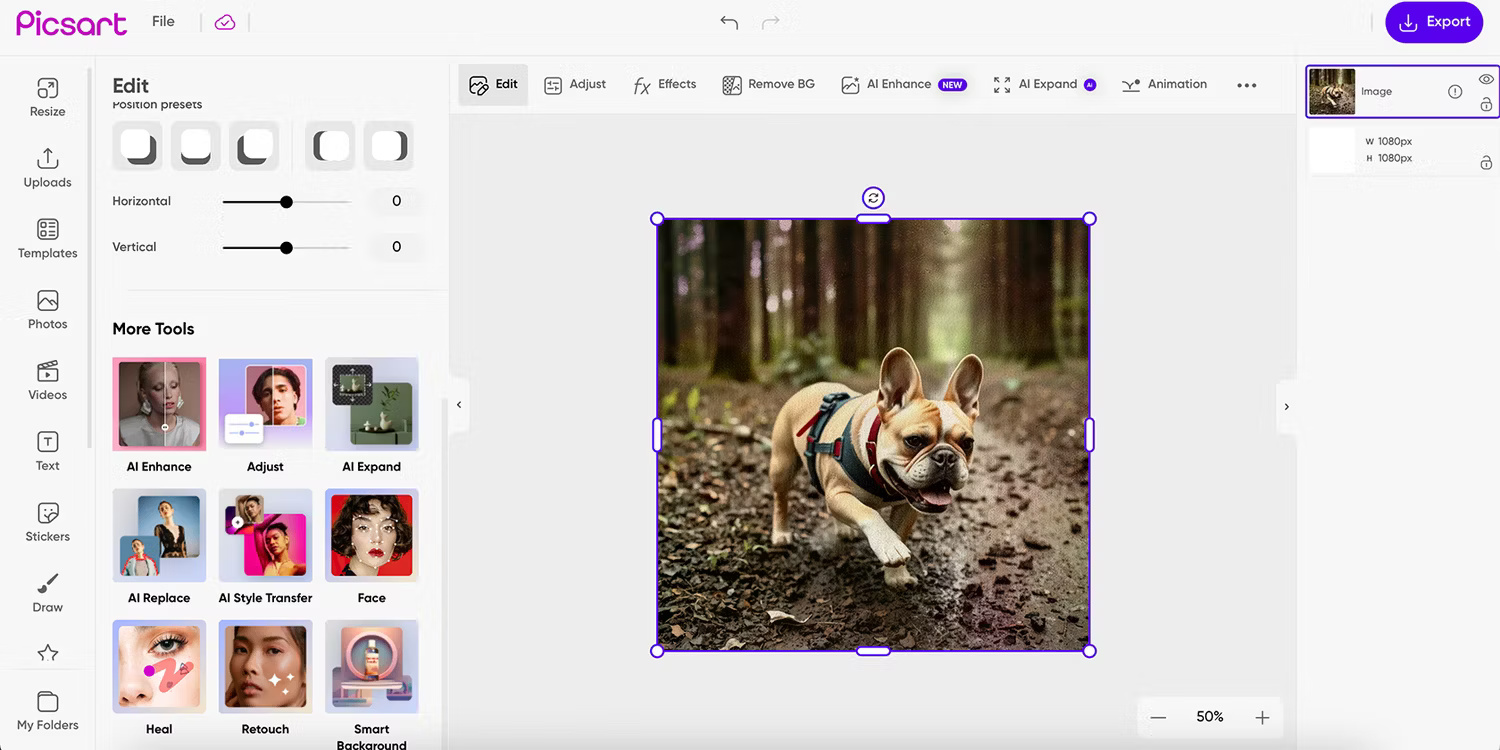This screenshot has height=750, width=1500.
Task: Lock the Image layer
Action: point(1487,104)
